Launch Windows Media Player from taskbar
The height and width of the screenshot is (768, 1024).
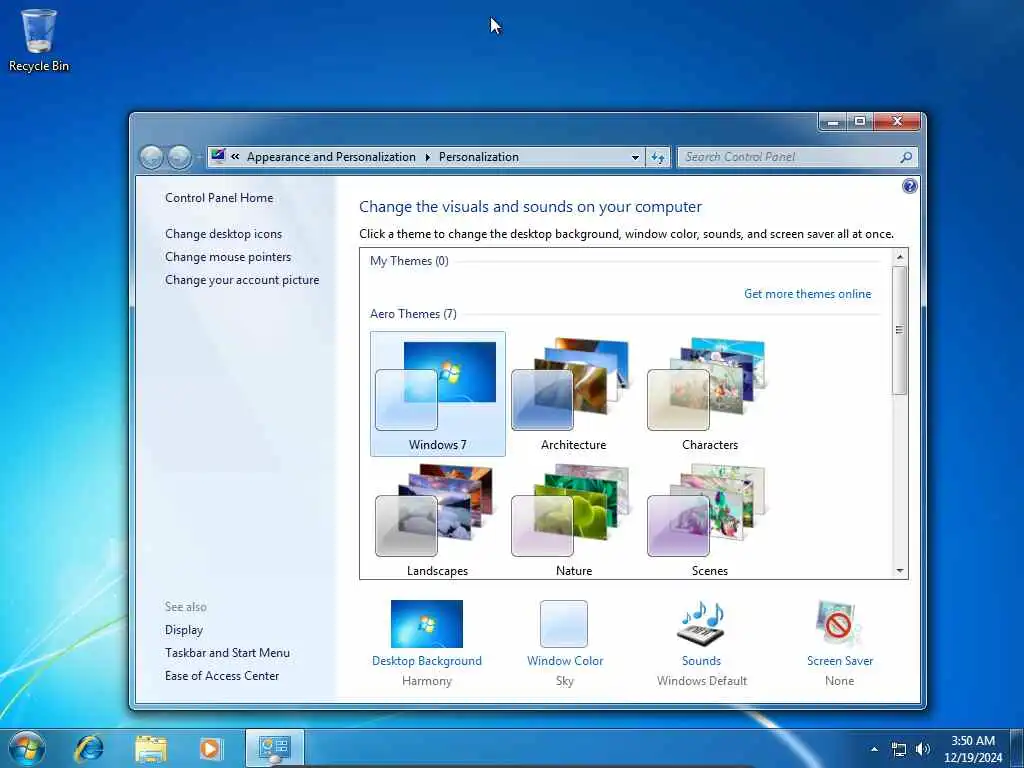tap(211, 748)
